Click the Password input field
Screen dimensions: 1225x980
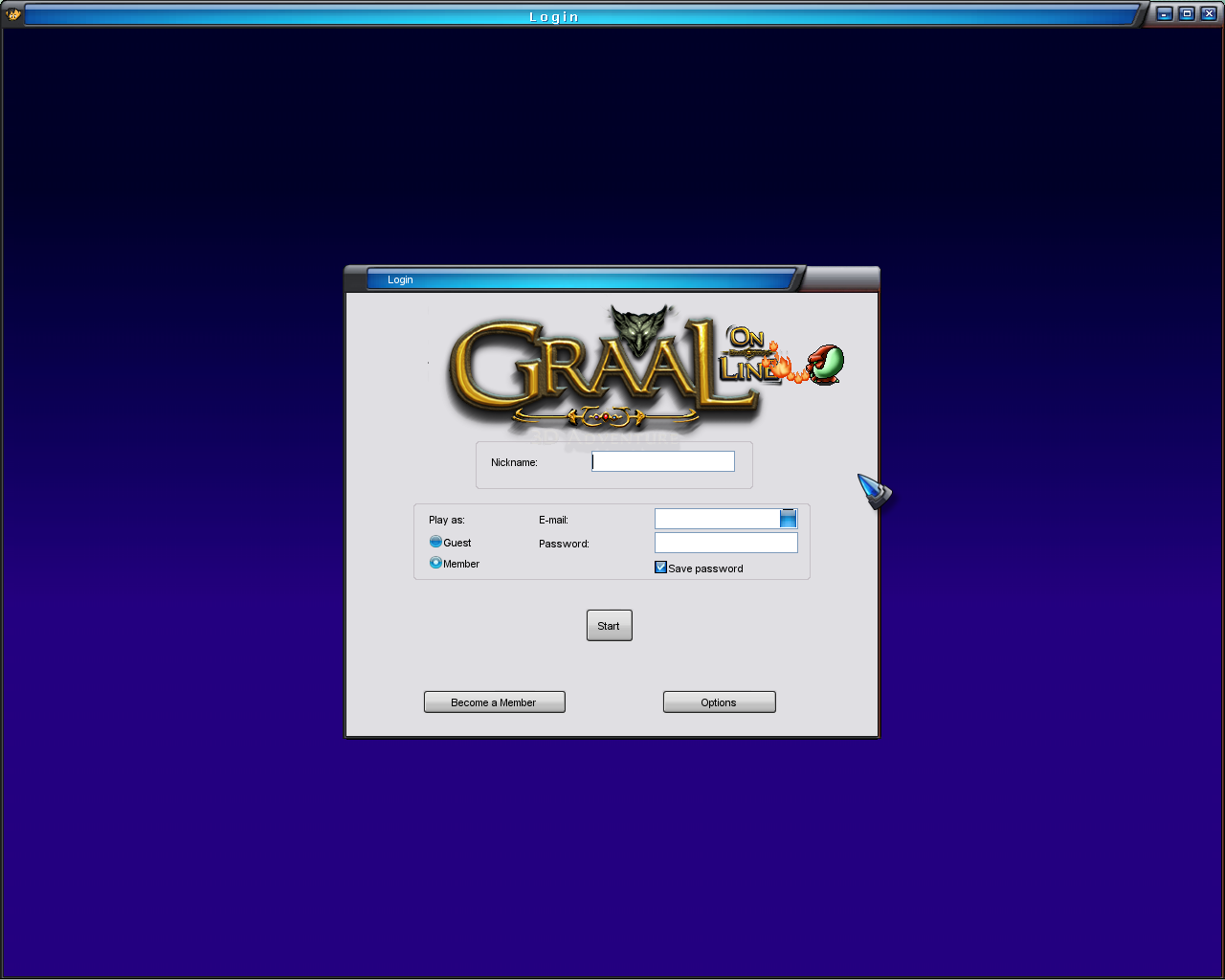[725, 543]
